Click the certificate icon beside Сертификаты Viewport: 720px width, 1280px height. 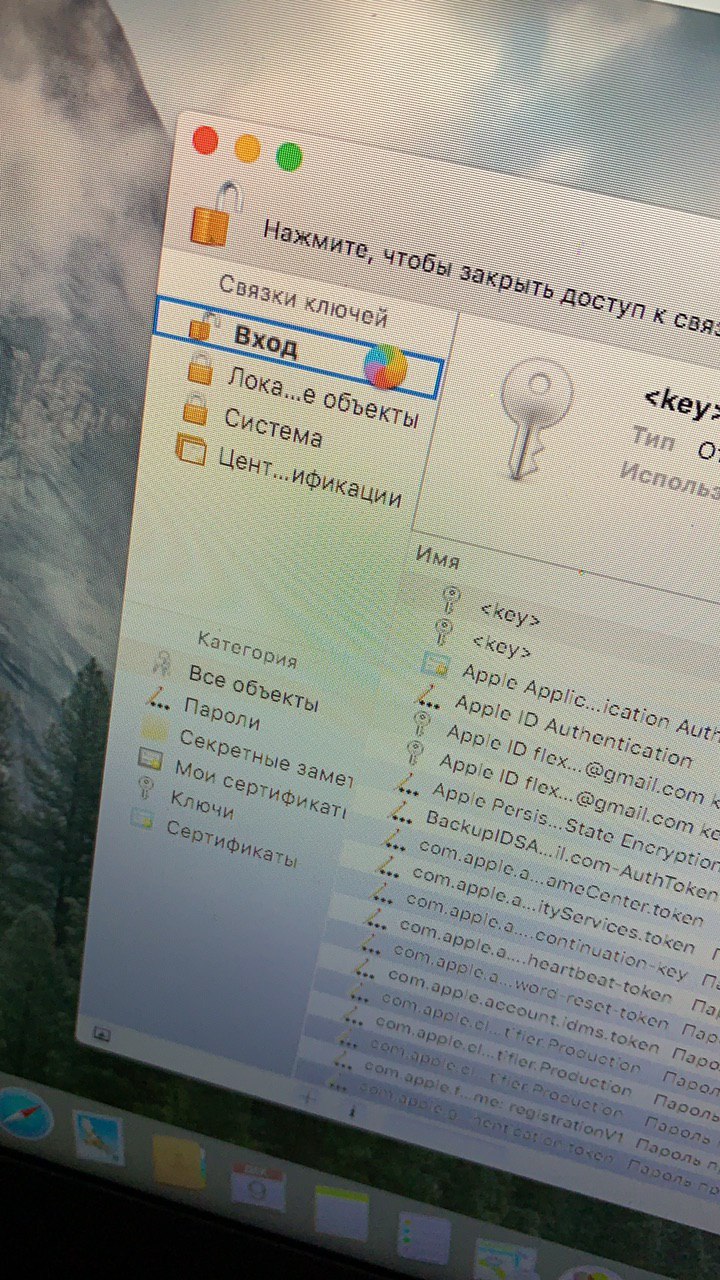click(142, 820)
